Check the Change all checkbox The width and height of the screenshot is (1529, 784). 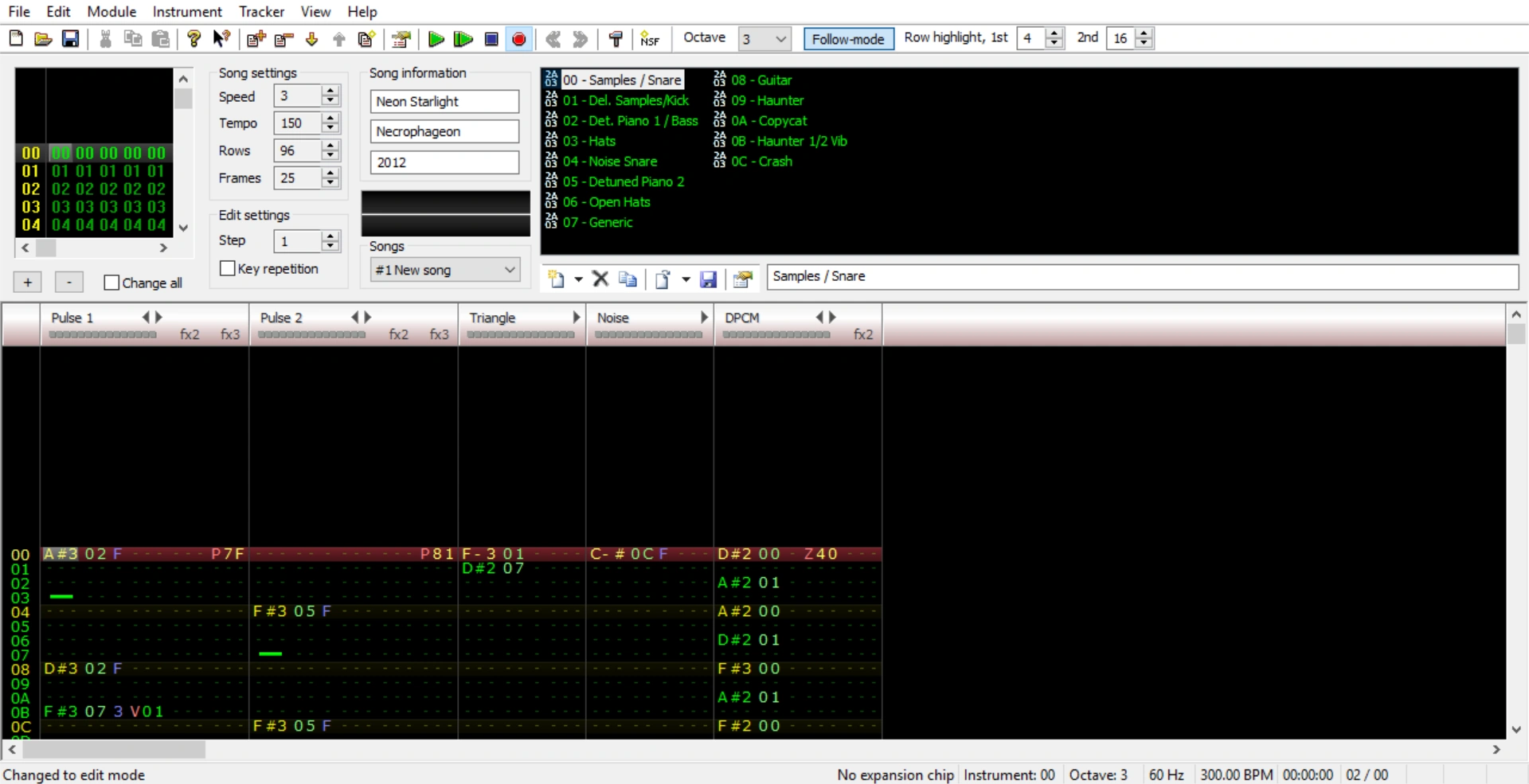[111, 282]
